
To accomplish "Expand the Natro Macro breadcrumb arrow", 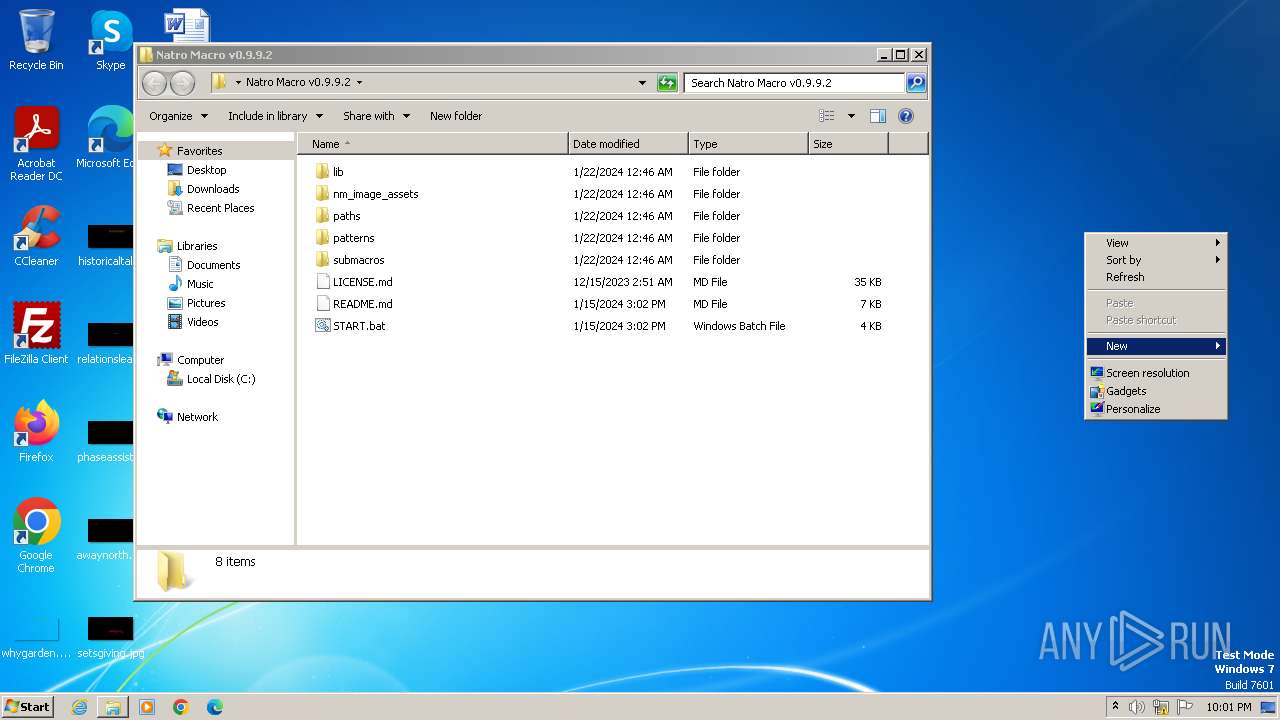I will coord(360,83).
